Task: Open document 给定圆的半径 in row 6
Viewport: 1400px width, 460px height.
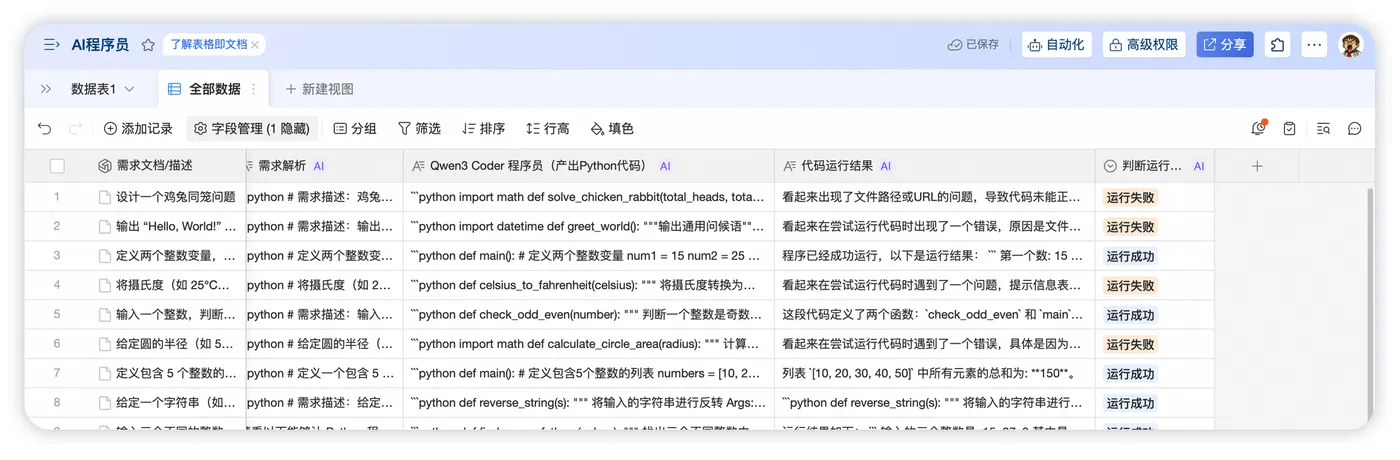Action: [x=167, y=344]
